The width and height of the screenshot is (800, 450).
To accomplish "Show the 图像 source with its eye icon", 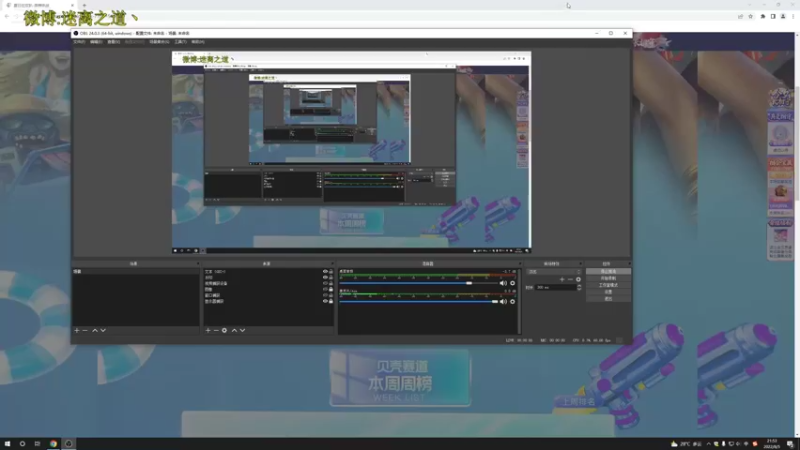I will click(x=325, y=289).
